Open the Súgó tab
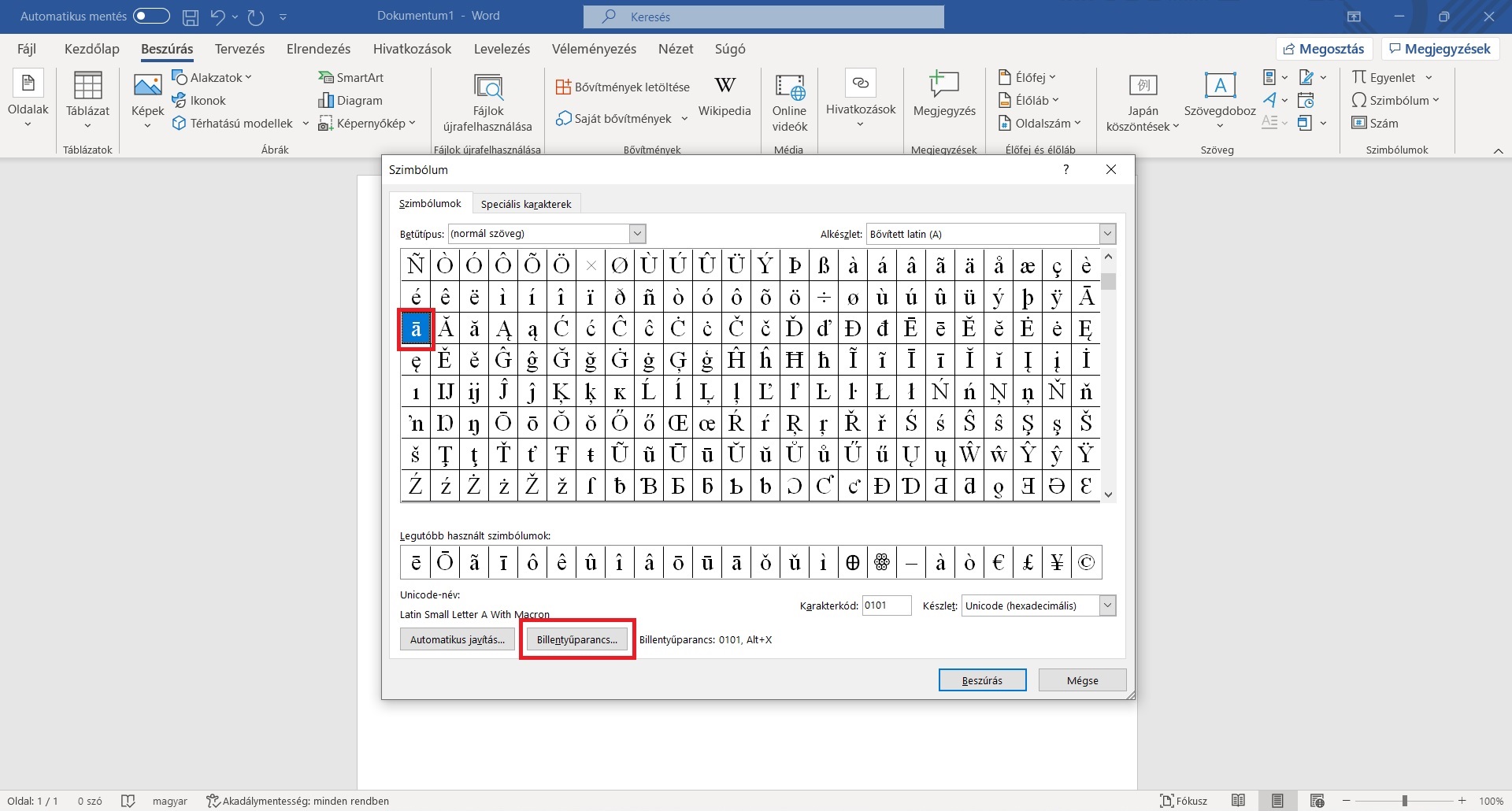 (x=730, y=49)
